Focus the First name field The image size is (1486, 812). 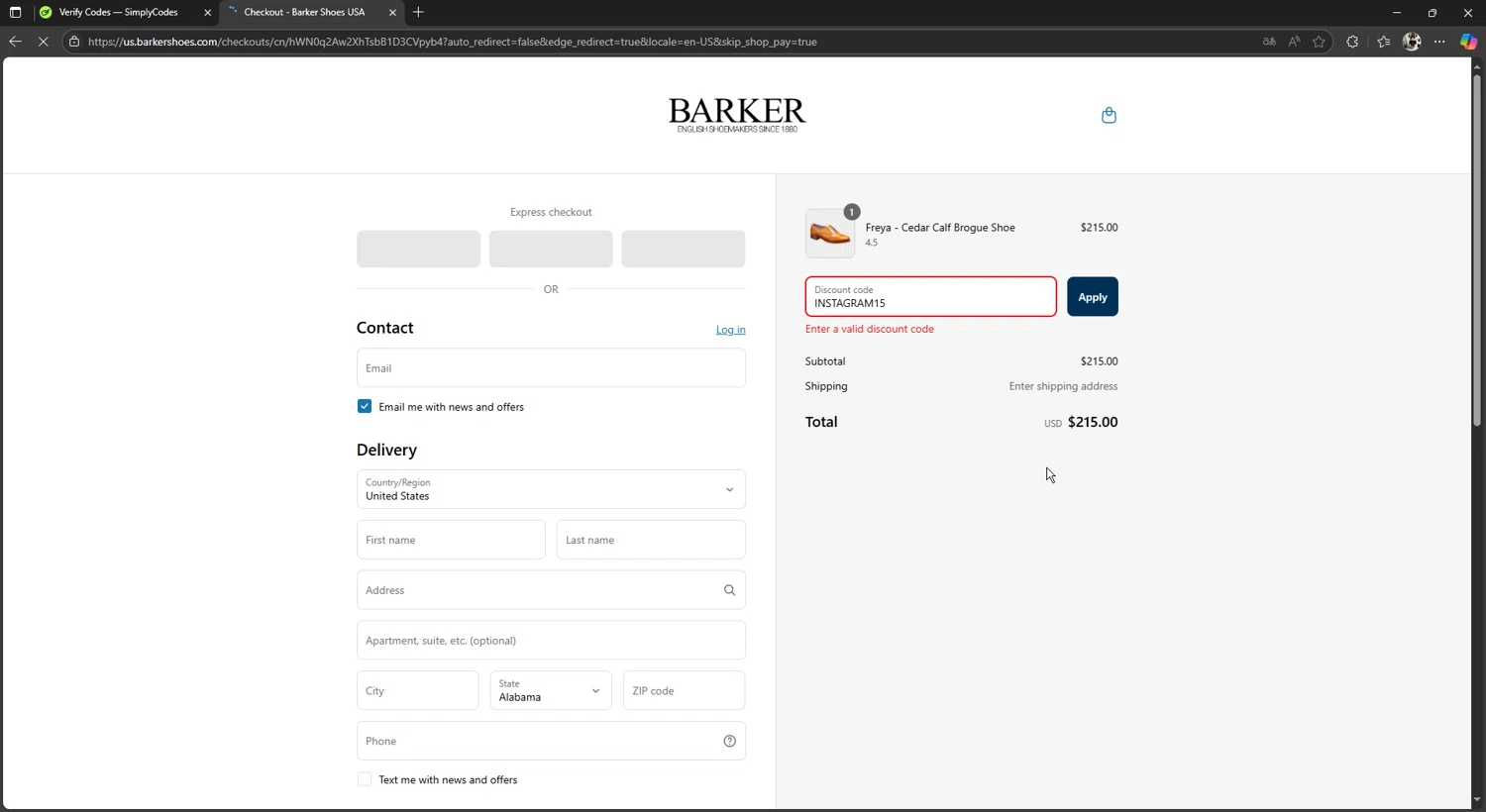pos(451,540)
